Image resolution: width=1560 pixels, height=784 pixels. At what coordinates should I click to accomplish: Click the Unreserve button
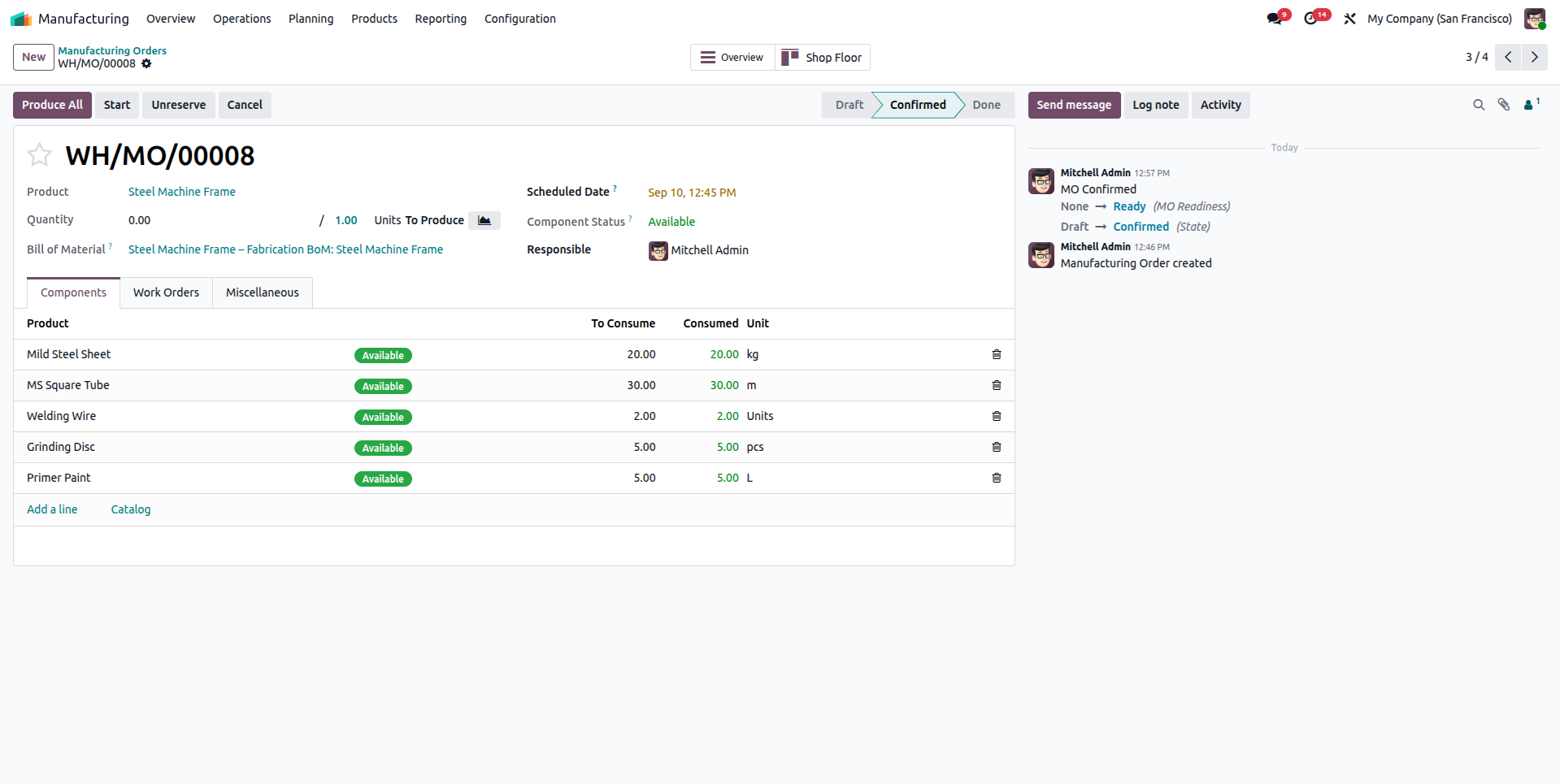click(179, 105)
